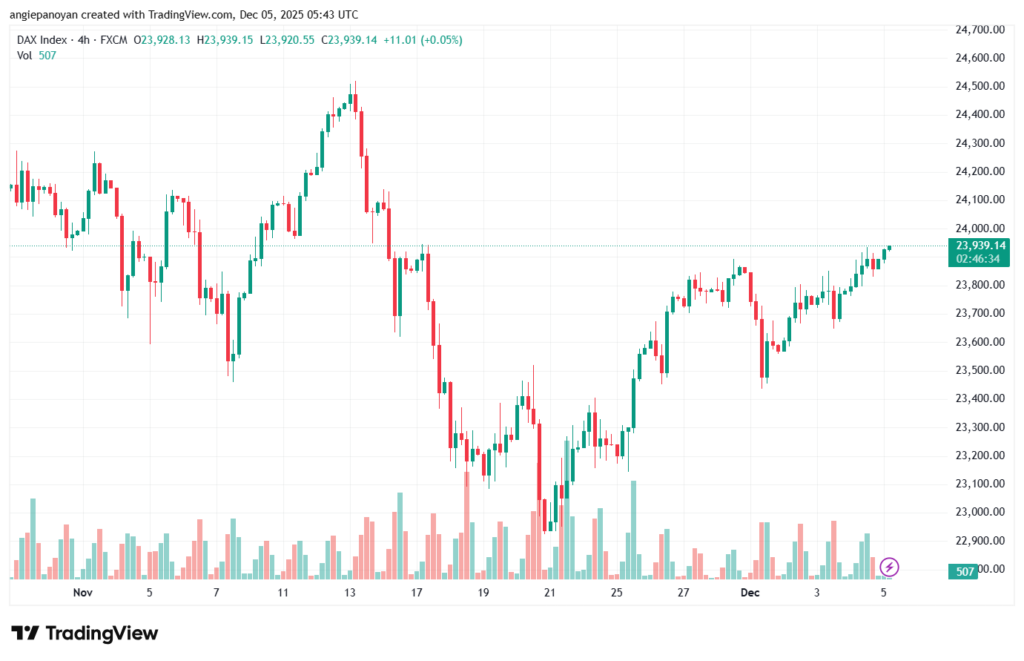Click the 24,700.00 price scale label
Screen dimensions: 1024x661
[x=980, y=30]
